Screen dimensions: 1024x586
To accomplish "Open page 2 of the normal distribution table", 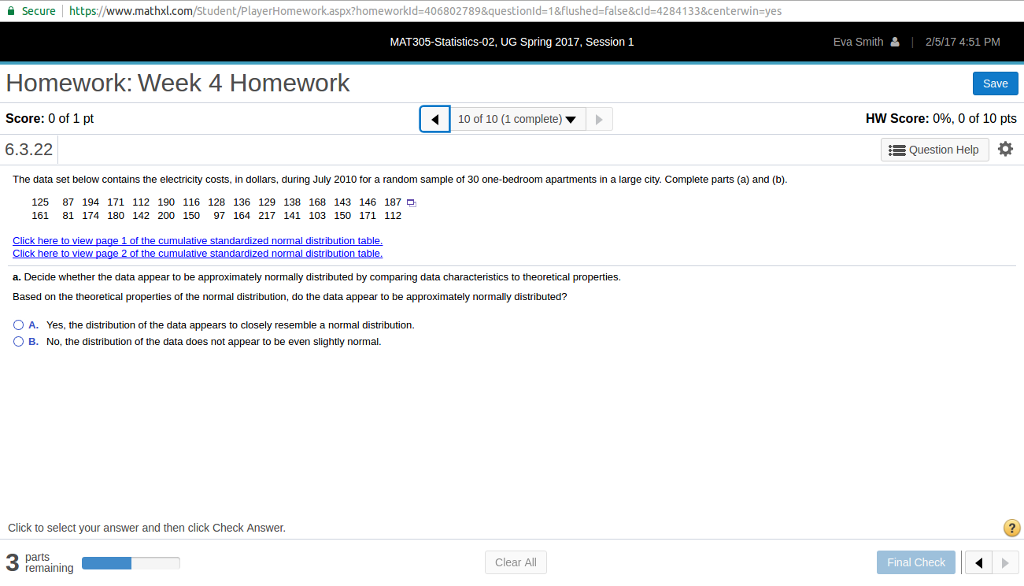I will tap(196, 253).
